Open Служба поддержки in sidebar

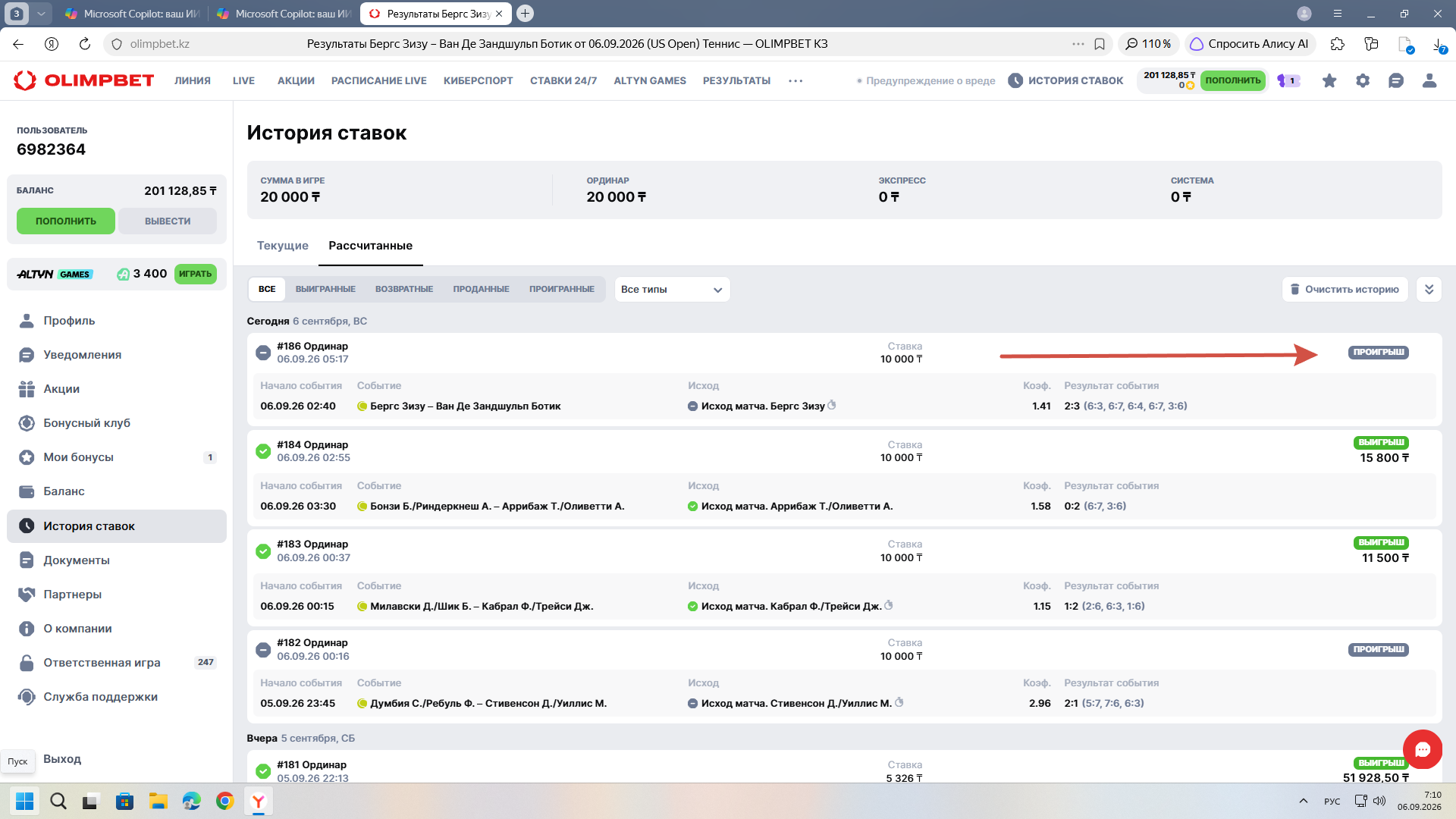point(100,697)
